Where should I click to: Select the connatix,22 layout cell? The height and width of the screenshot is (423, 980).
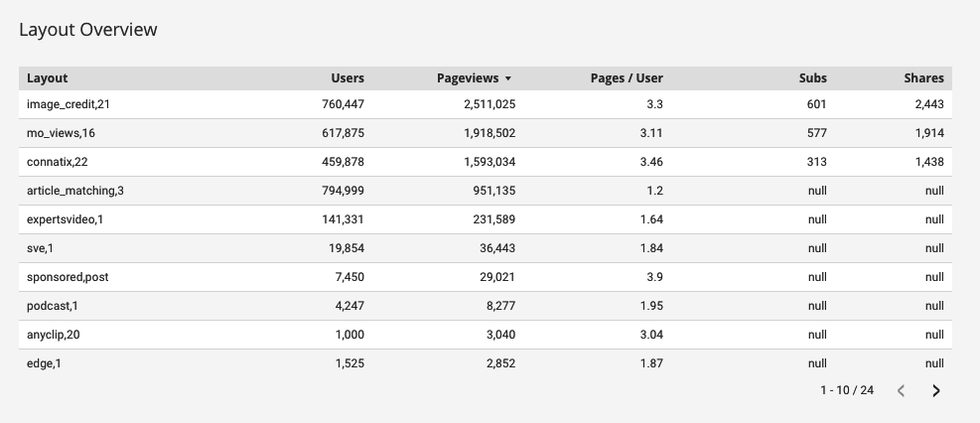tap(58, 162)
